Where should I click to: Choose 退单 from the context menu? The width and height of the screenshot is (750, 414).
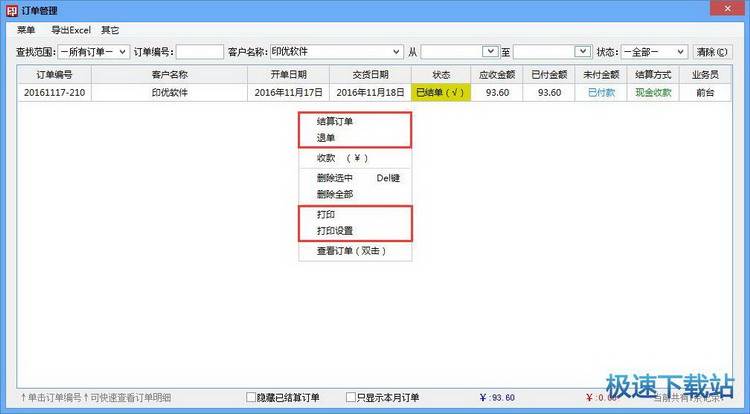[355, 138]
